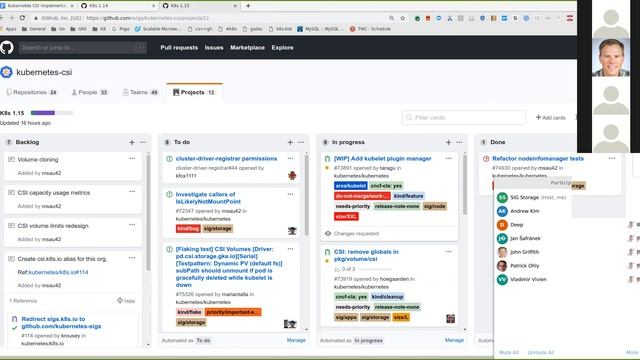Open menu for CSI capacity usage metrics card

[132, 191]
